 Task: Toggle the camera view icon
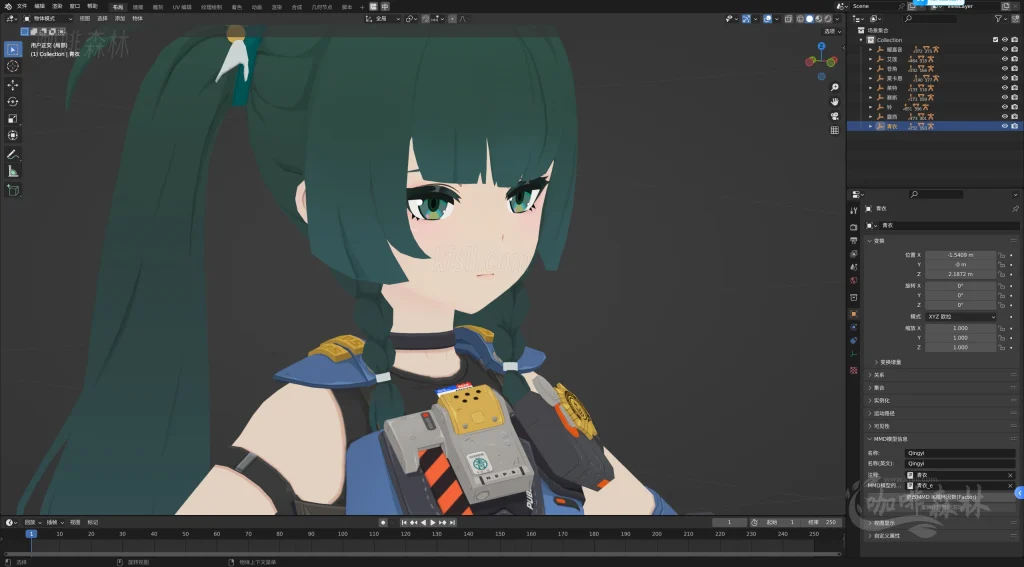point(835,116)
